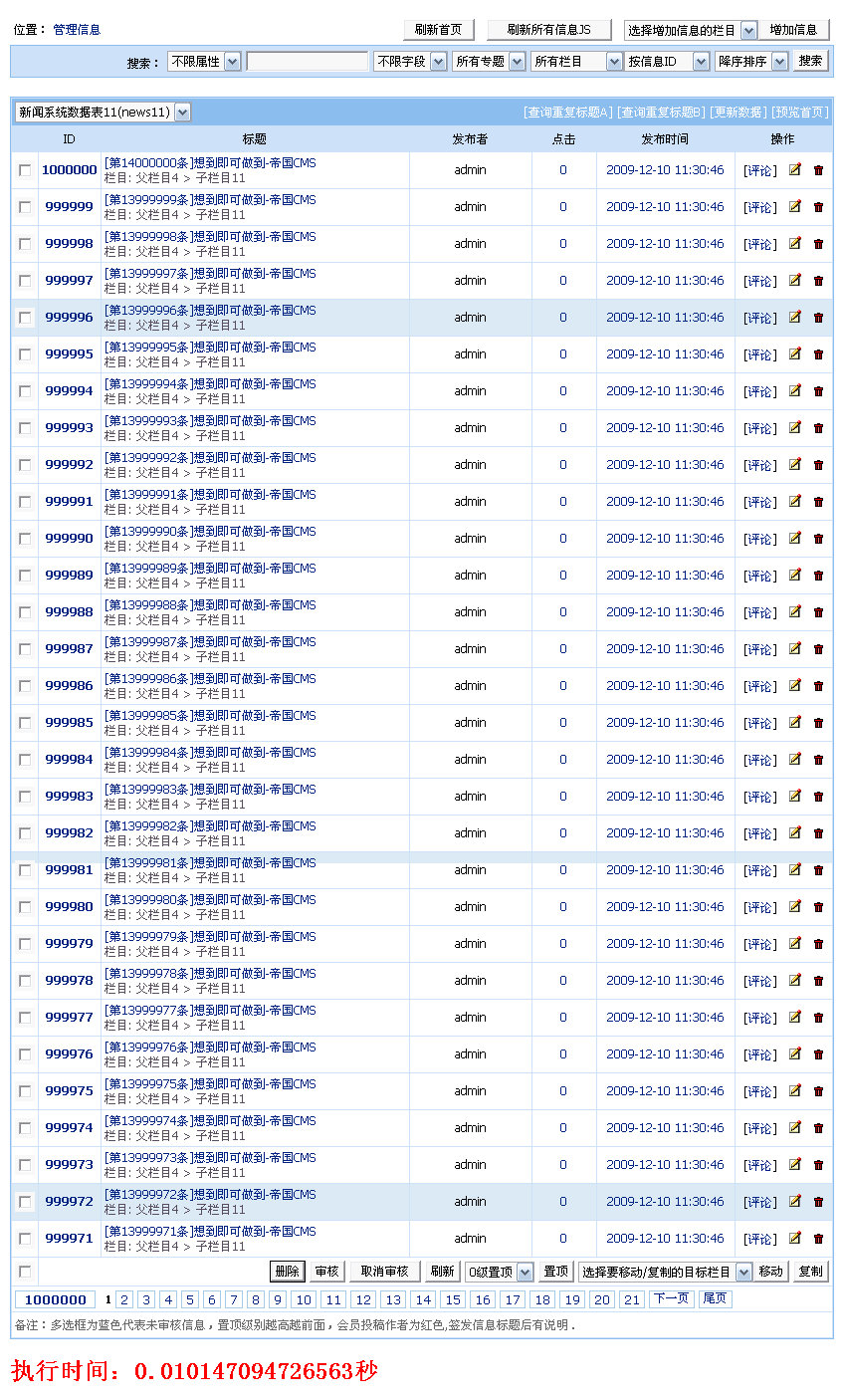
Task: Expand the 降序排序 sort order dropdown
Action: point(750,62)
